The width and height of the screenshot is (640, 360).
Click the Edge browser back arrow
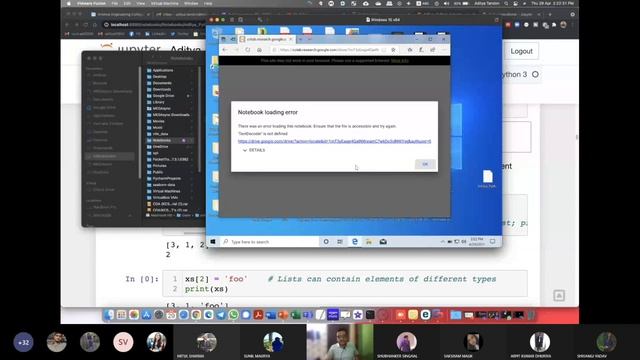click(225, 49)
